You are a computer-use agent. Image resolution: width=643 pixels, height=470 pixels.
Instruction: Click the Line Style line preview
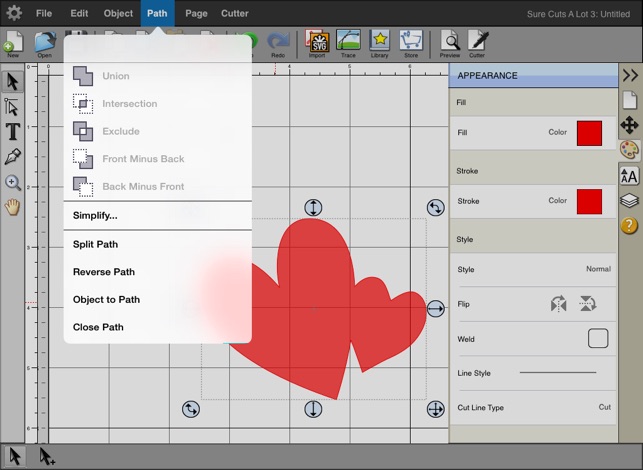pyautogui.click(x=557, y=373)
